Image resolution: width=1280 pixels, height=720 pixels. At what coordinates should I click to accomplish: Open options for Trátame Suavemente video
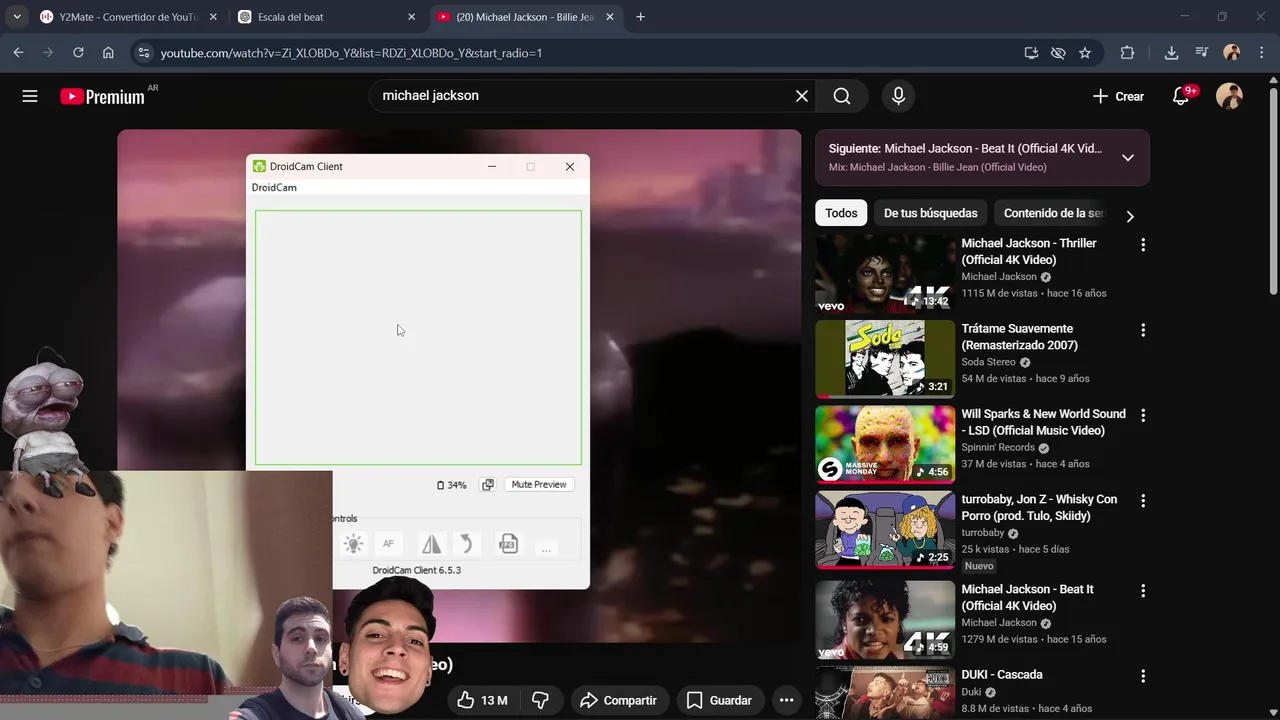point(1143,330)
